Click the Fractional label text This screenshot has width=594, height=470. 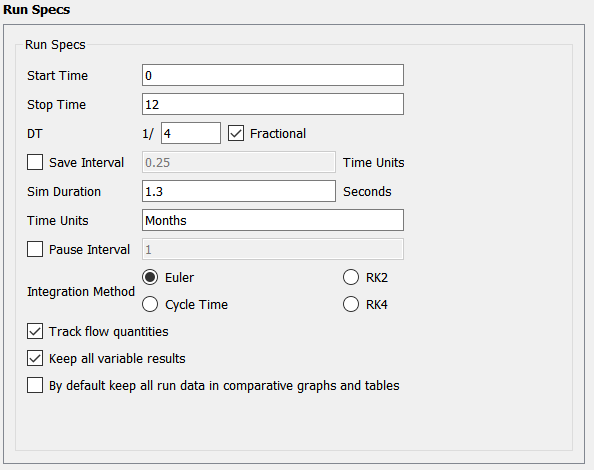pos(278,133)
